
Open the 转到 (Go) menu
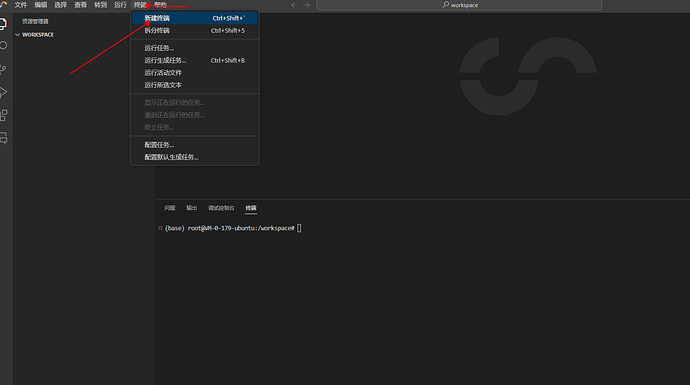click(x=100, y=5)
